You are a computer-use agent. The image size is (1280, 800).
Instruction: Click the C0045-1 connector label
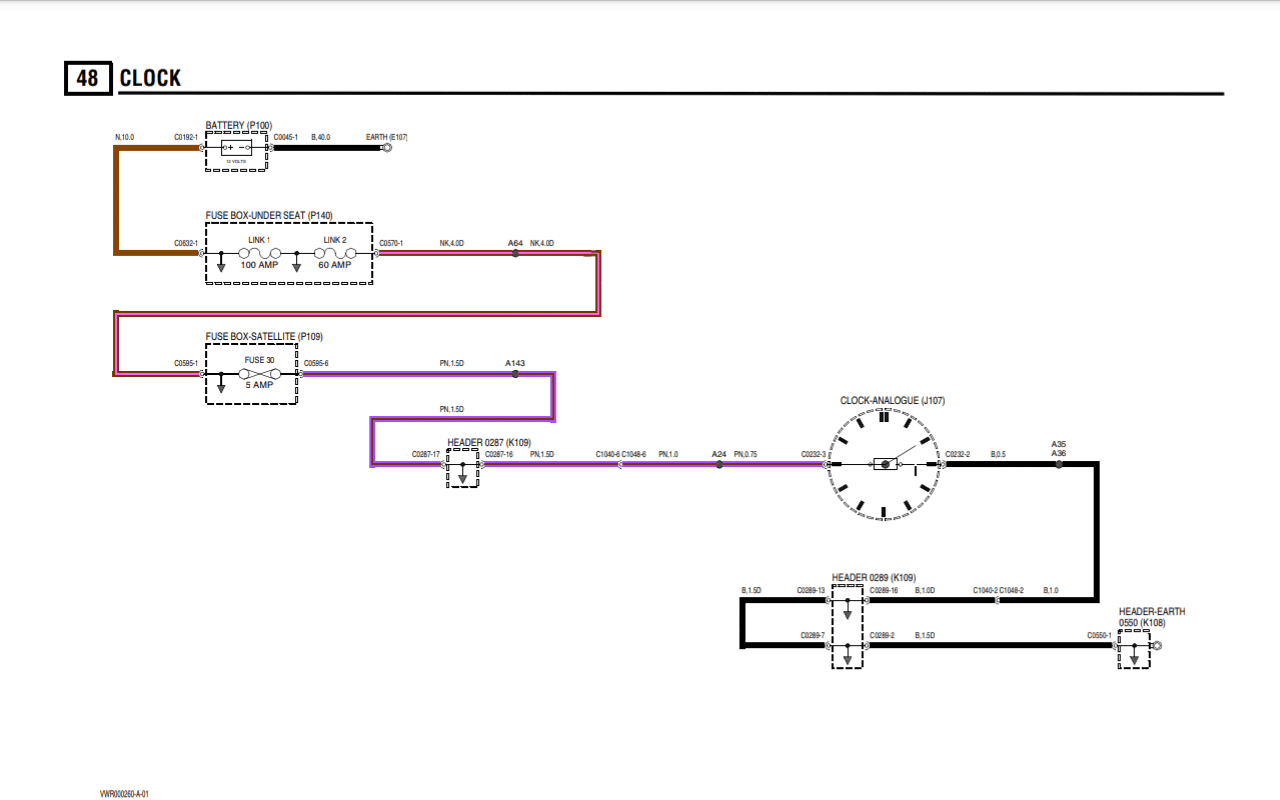(x=285, y=137)
